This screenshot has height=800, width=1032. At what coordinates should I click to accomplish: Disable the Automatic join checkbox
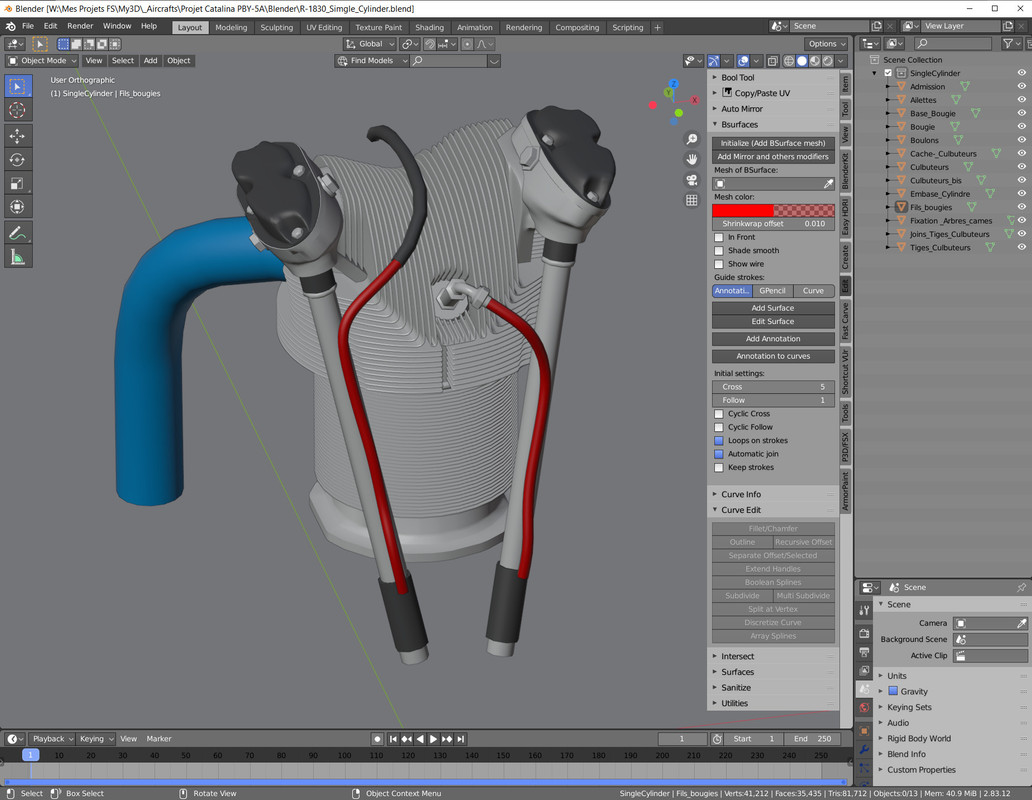[x=719, y=454]
